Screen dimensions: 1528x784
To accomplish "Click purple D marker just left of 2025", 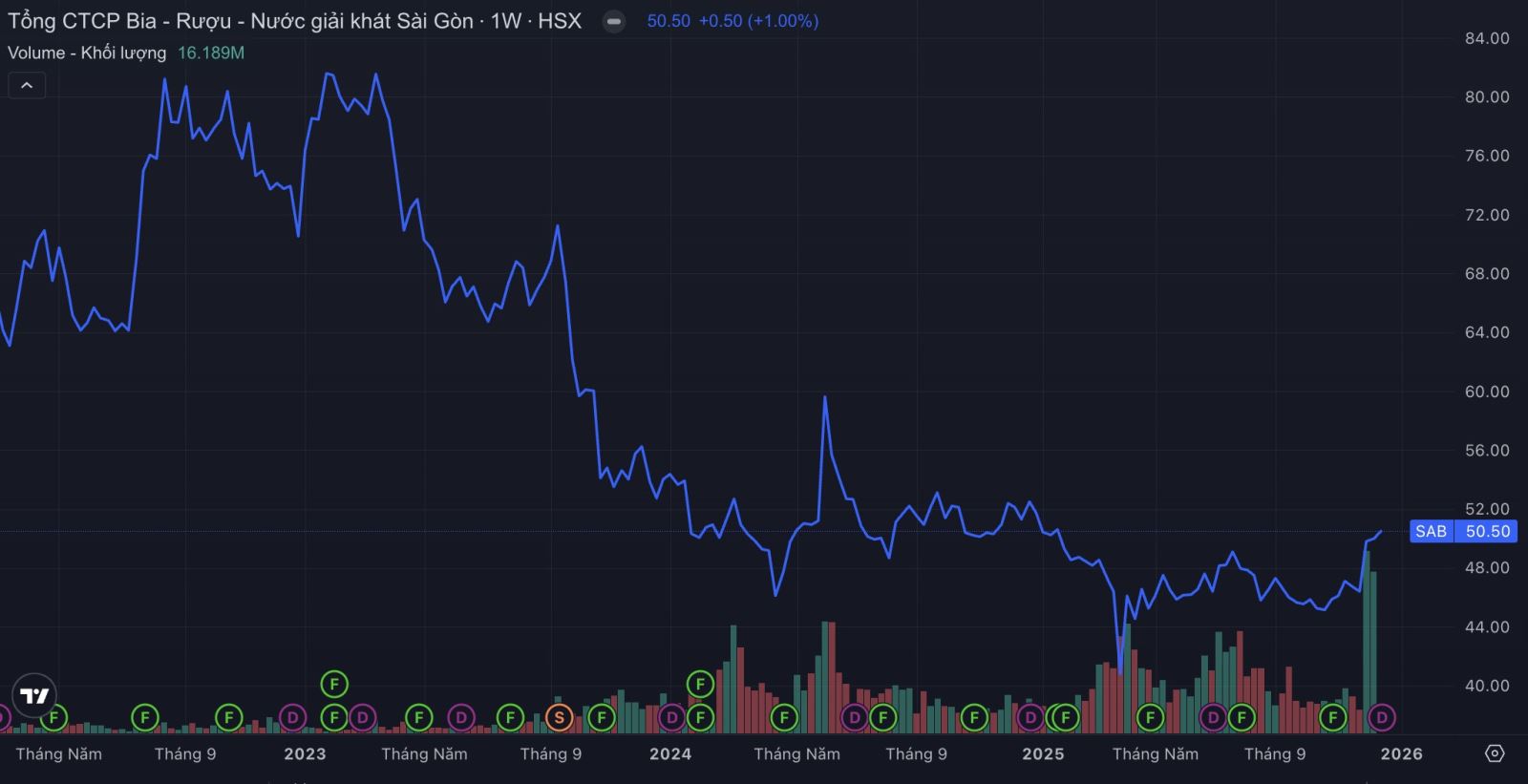I will click(1030, 717).
